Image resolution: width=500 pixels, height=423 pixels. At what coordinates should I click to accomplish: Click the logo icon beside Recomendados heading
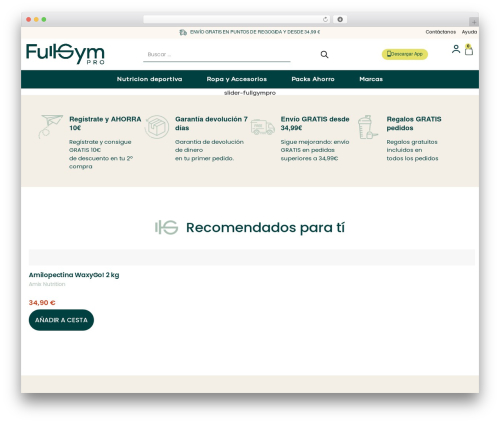166,227
